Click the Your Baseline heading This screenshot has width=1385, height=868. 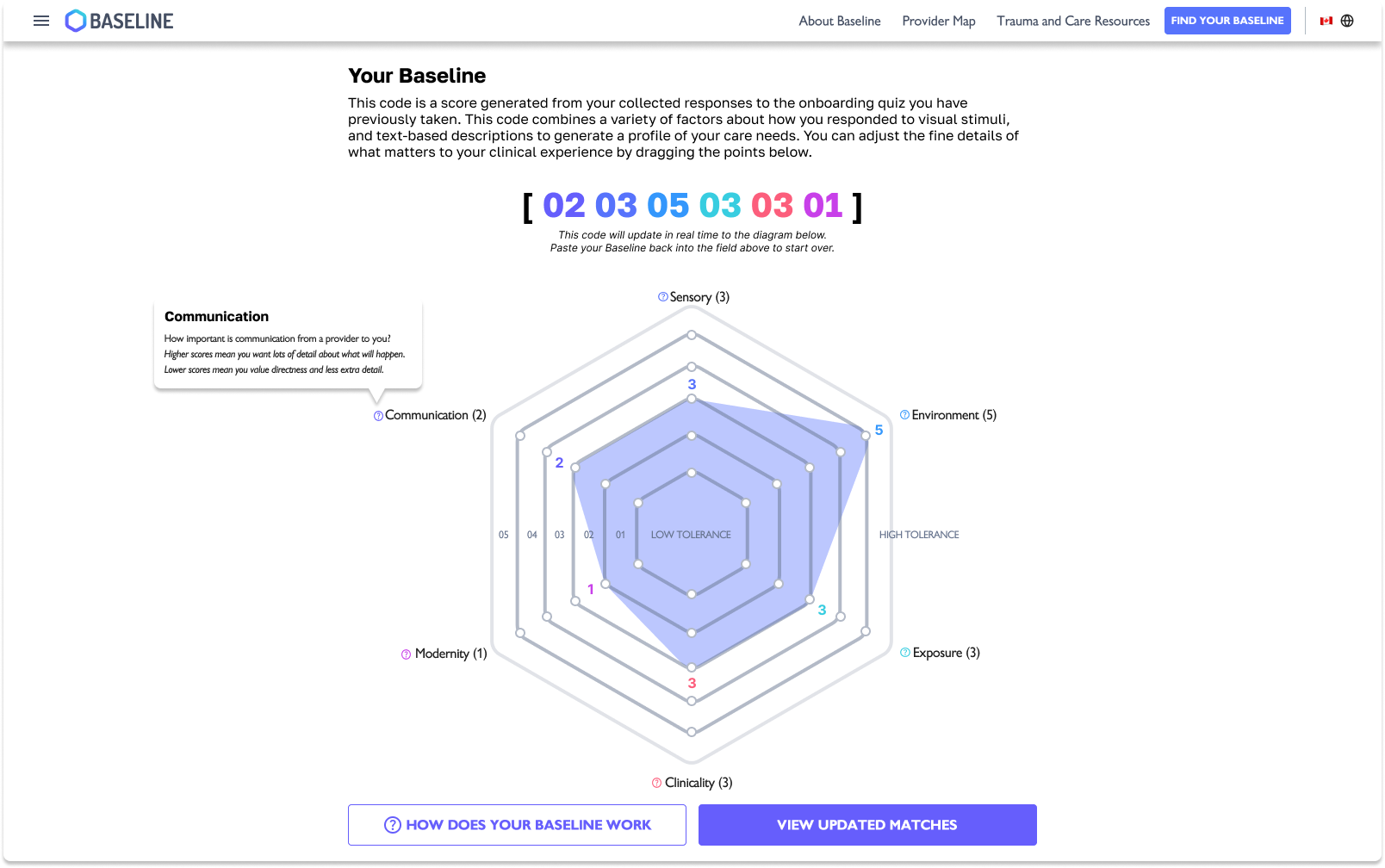click(417, 76)
